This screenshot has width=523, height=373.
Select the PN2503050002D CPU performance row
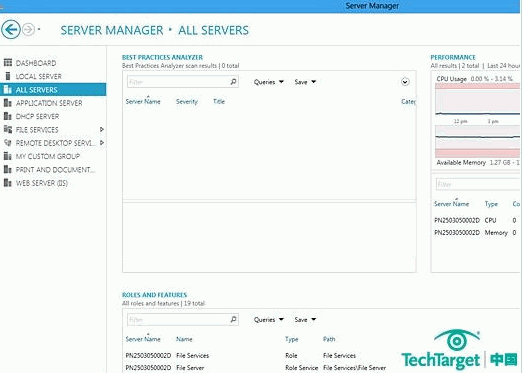[x=476, y=220]
